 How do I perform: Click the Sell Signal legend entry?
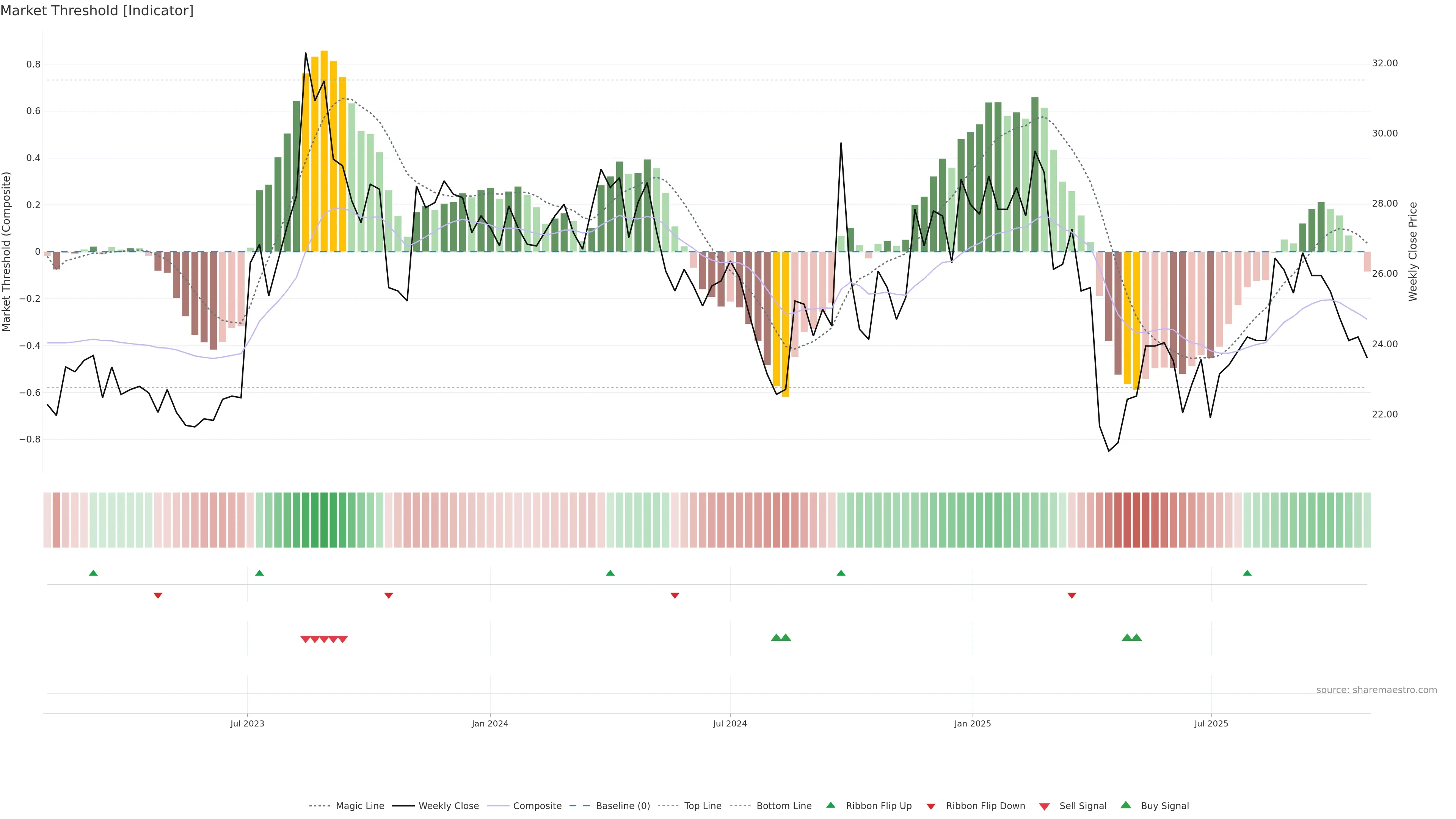tap(1083, 806)
